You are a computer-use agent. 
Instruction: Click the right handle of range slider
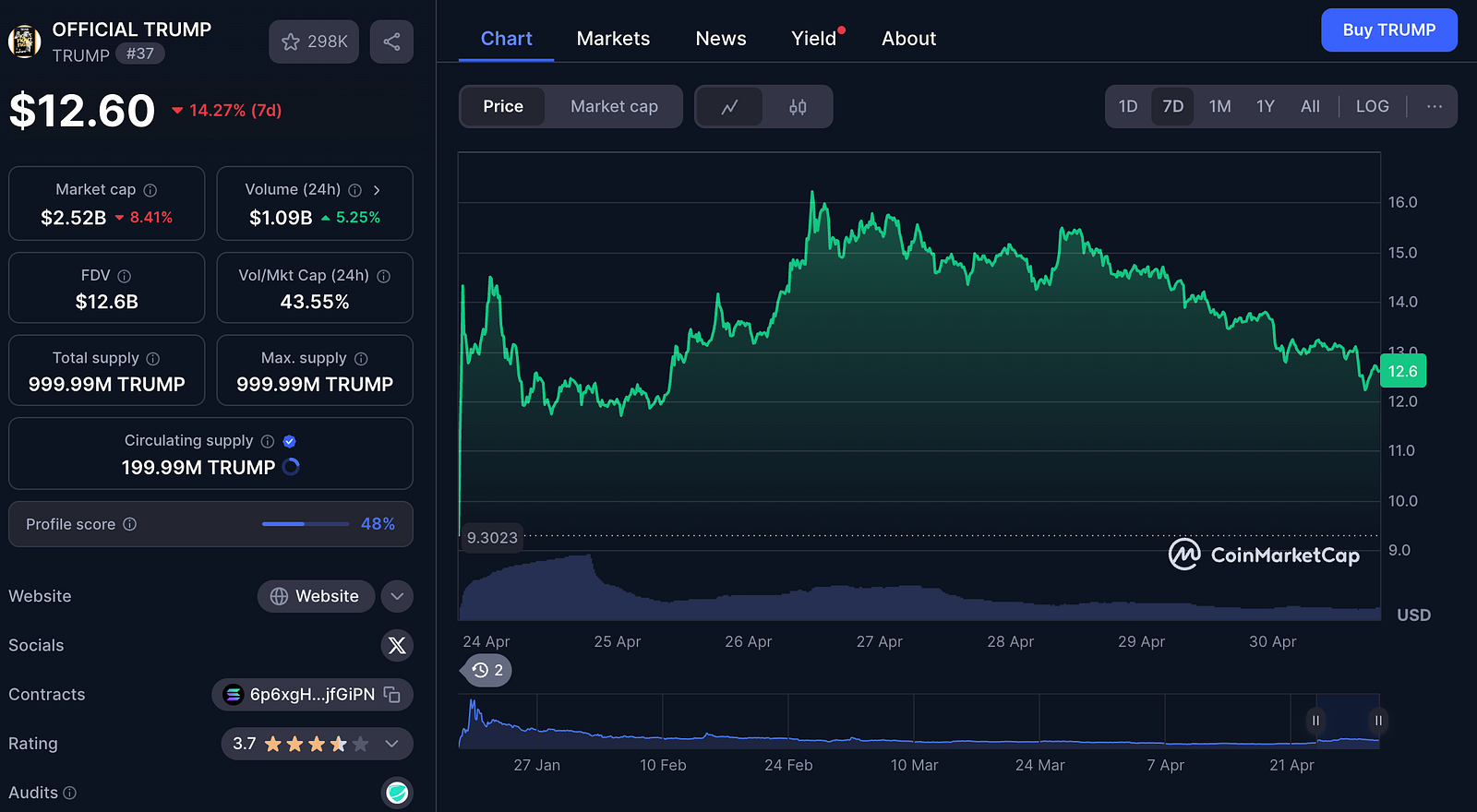tap(1377, 721)
